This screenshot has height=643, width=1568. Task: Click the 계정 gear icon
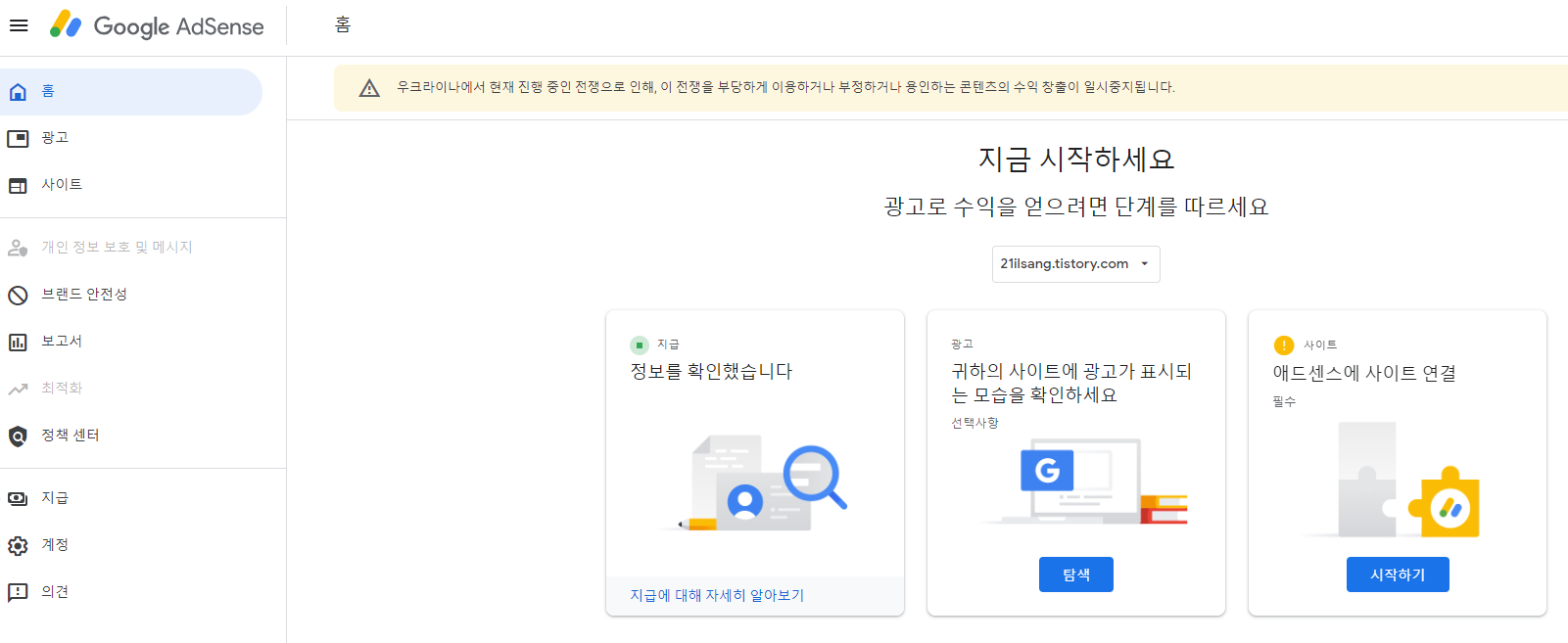point(18,545)
